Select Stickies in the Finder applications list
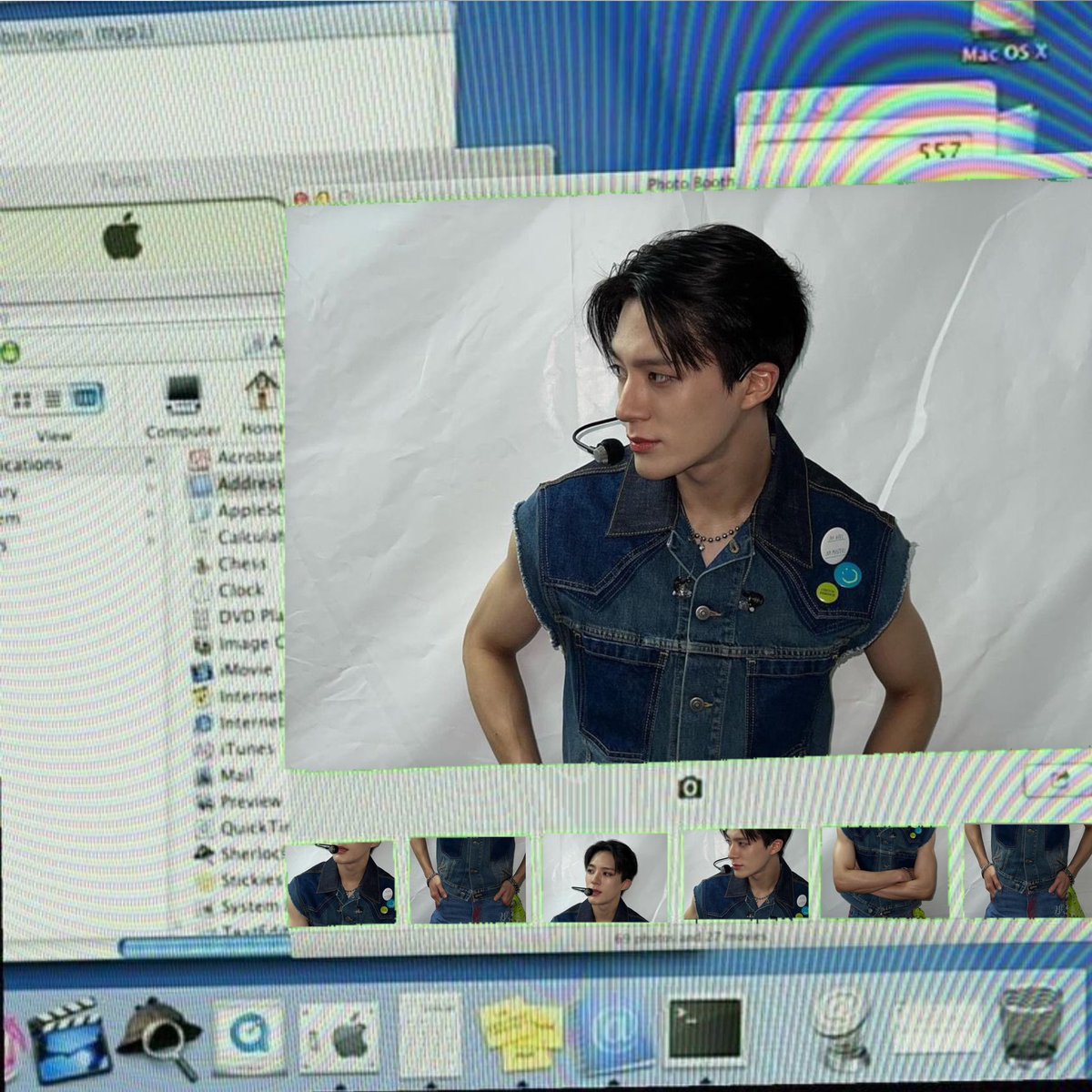Screen dimensions: 1092x1092 click(x=238, y=881)
